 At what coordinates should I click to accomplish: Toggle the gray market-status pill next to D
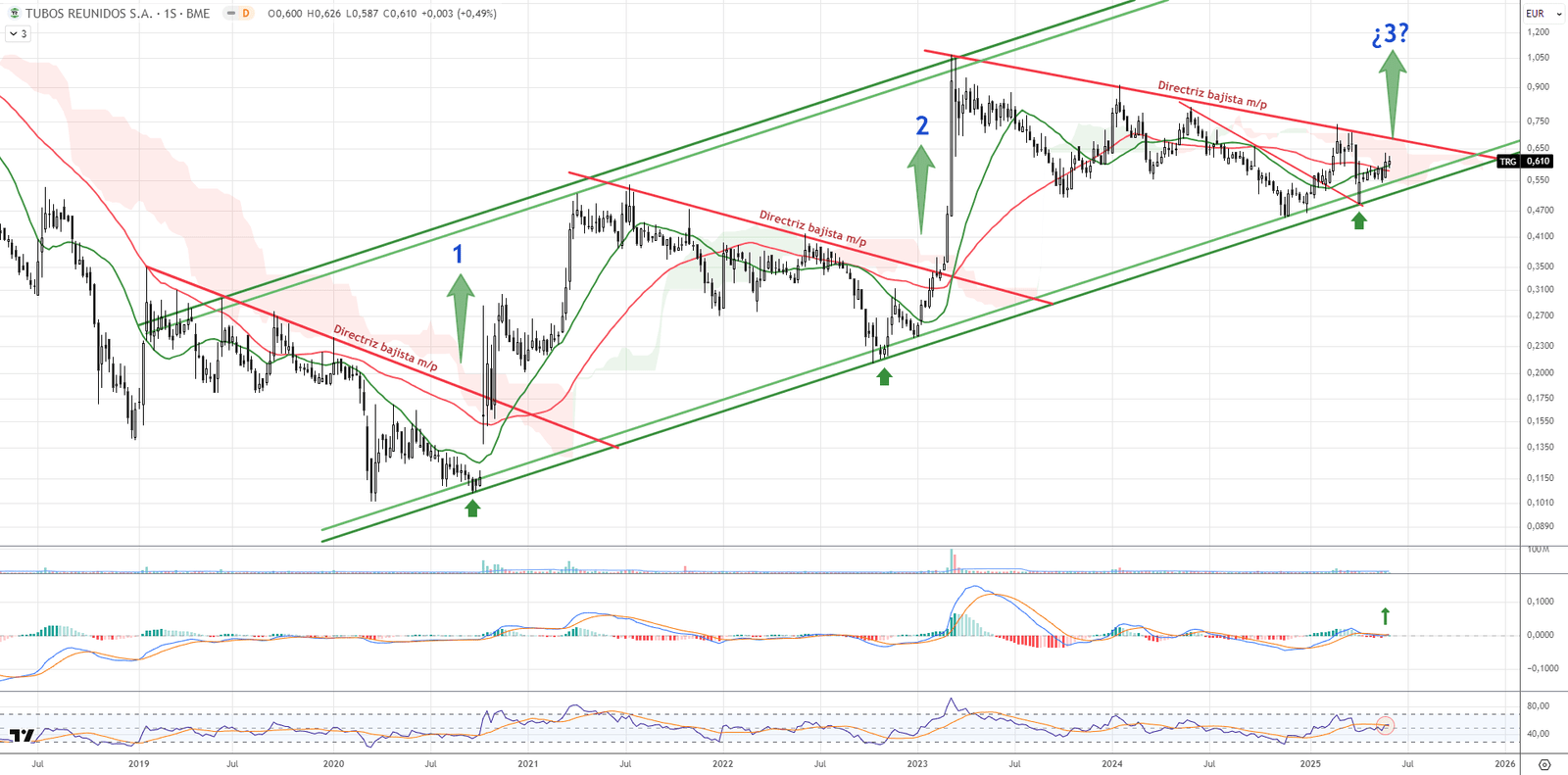point(231,14)
